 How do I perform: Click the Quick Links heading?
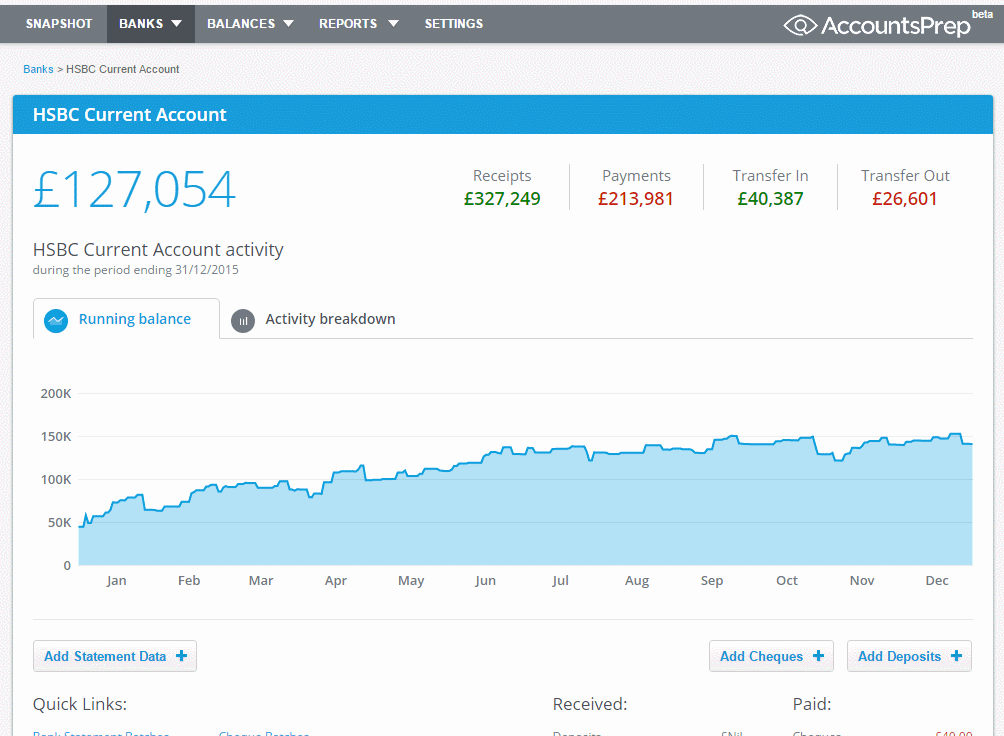click(x=80, y=704)
